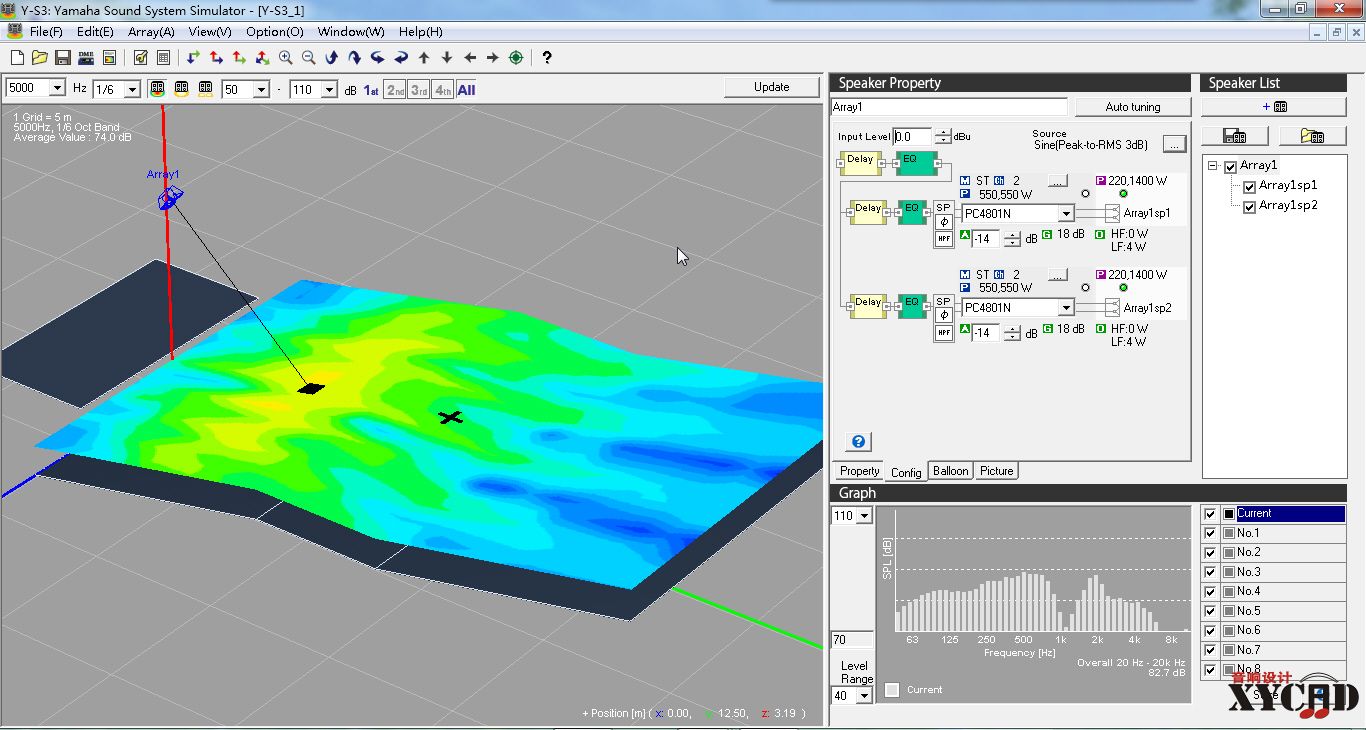
Task: Zoom in with the plus magnifier
Action: [x=286, y=58]
